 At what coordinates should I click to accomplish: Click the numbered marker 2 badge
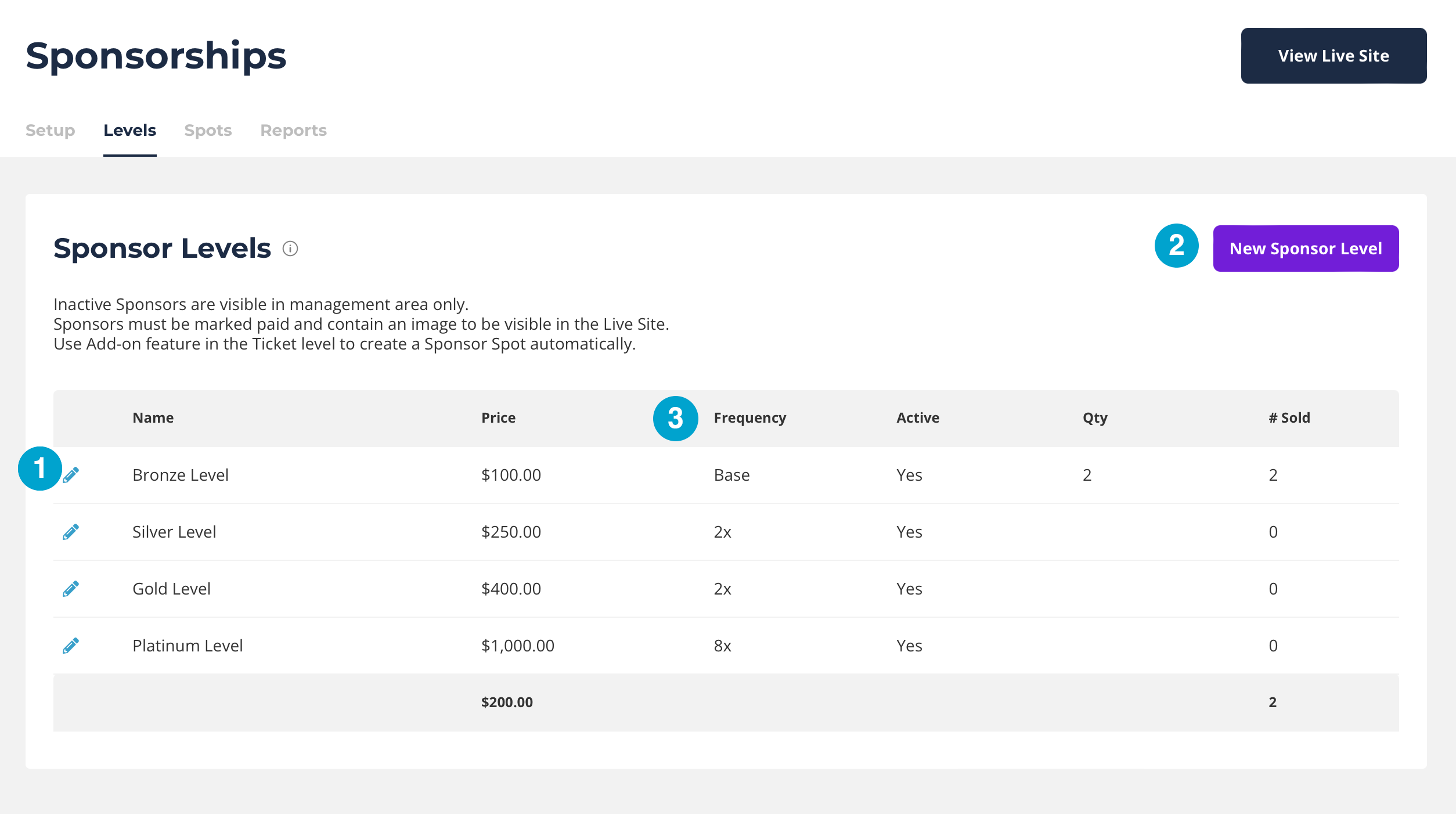[1176, 246]
